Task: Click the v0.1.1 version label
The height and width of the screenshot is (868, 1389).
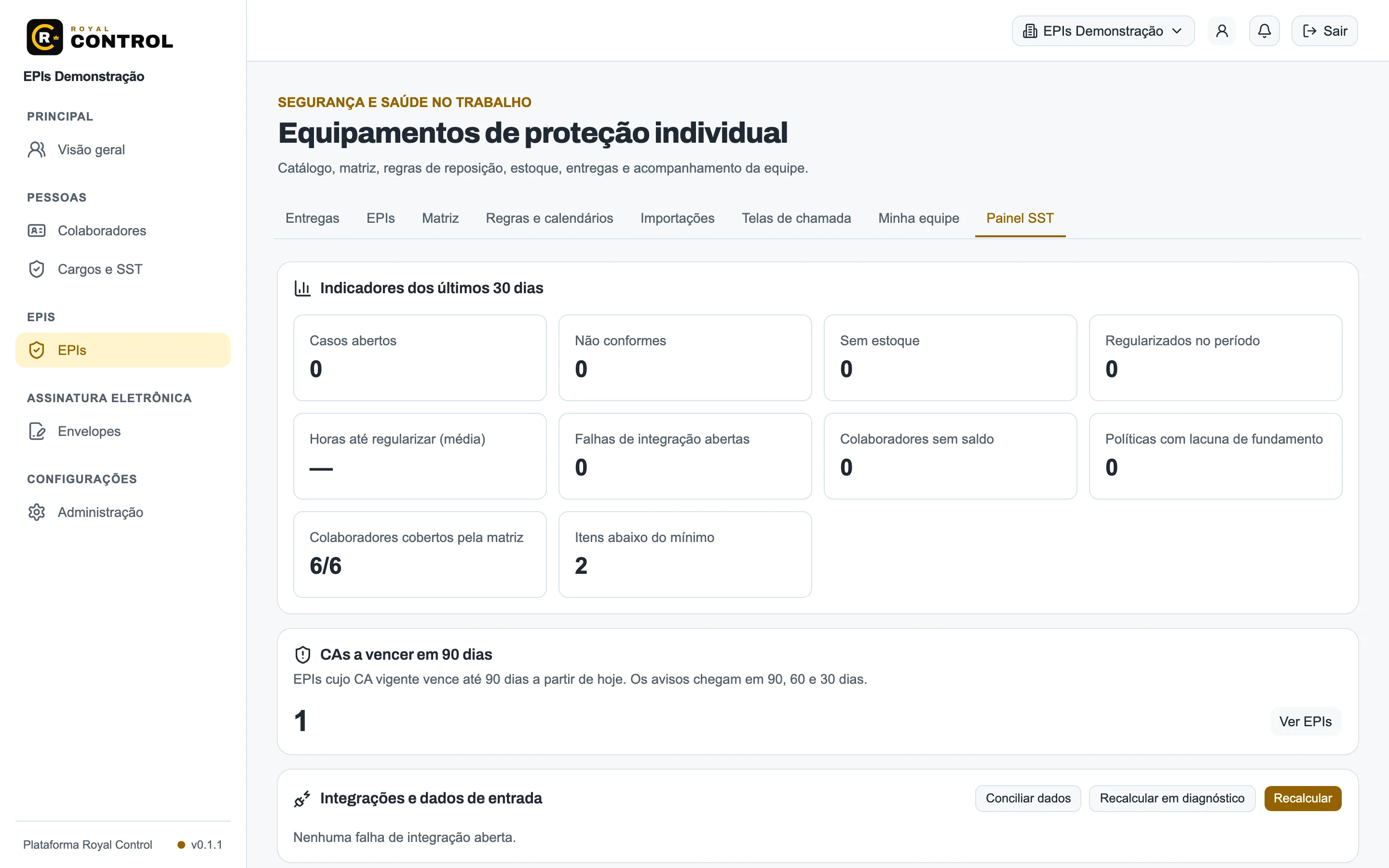Action: click(206, 845)
